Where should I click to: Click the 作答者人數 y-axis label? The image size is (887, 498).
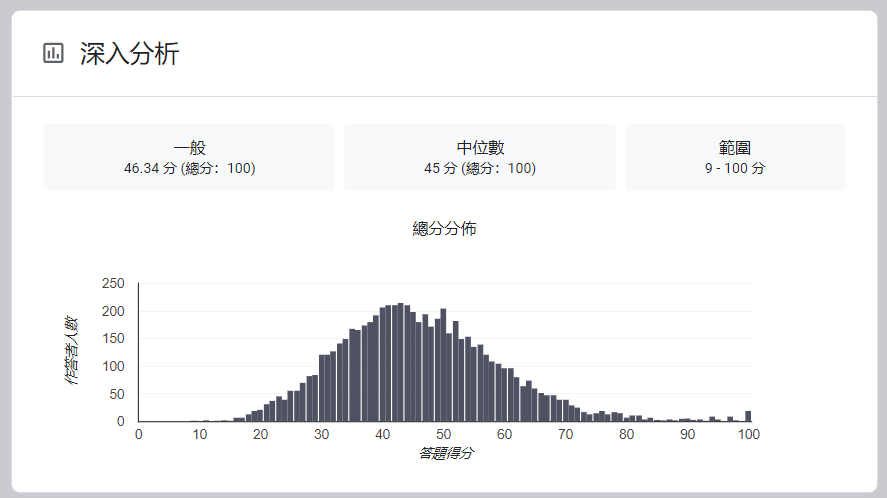(x=72, y=350)
